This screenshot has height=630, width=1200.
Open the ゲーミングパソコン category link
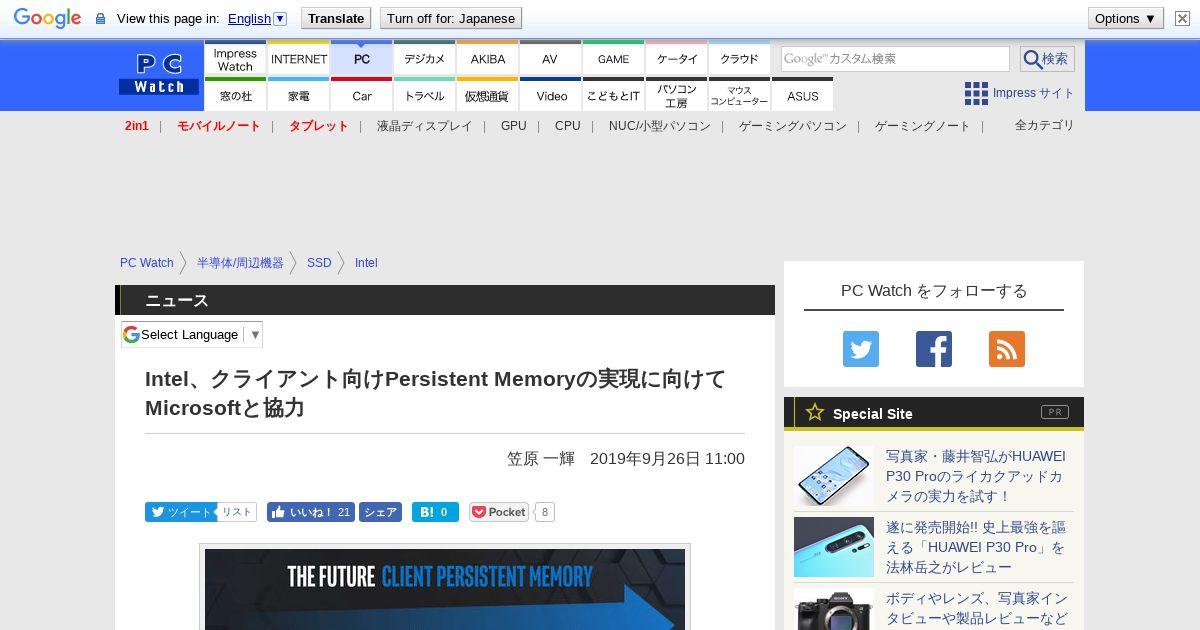[x=793, y=126]
